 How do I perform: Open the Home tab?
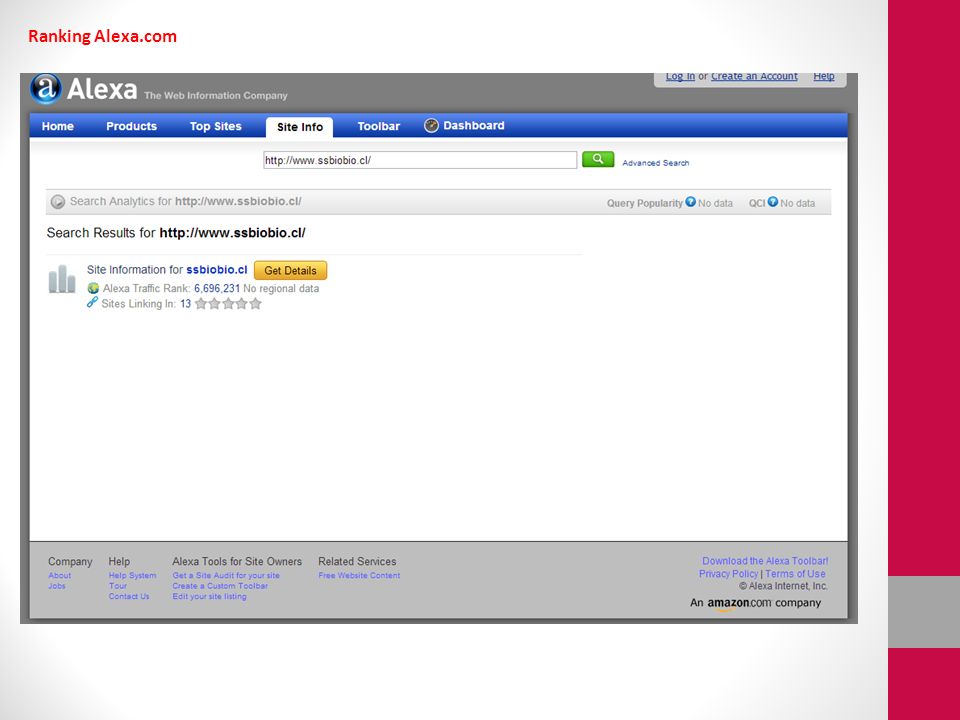pyautogui.click(x=58, y=126)
